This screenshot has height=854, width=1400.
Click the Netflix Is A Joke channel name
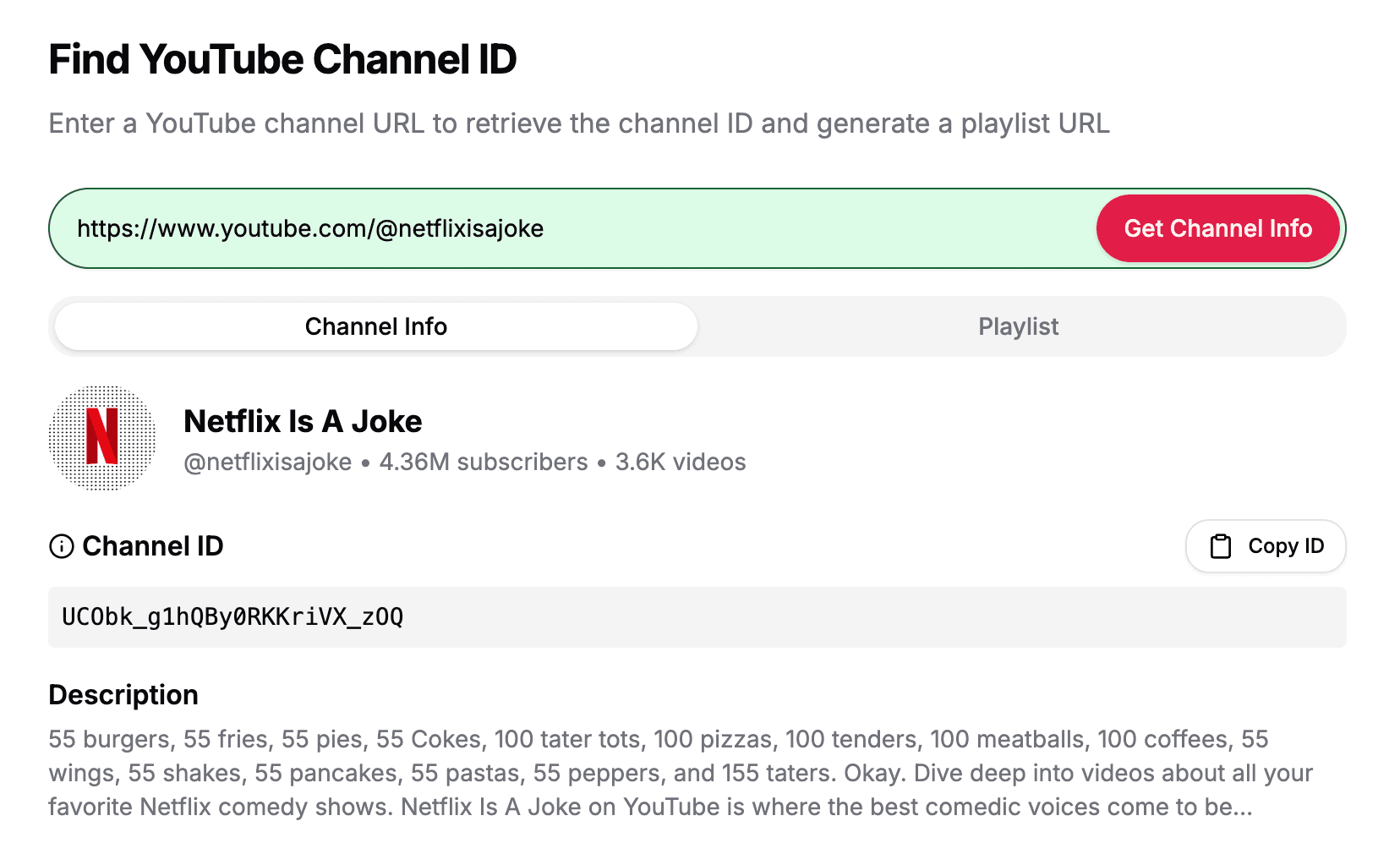click(x=303, y=421)
